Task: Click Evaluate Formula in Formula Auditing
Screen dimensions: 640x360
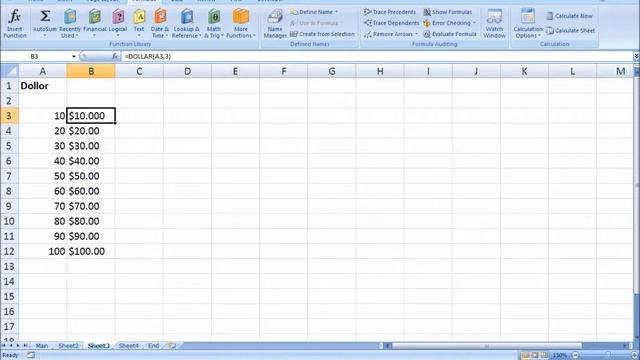Action: (450, 34)
